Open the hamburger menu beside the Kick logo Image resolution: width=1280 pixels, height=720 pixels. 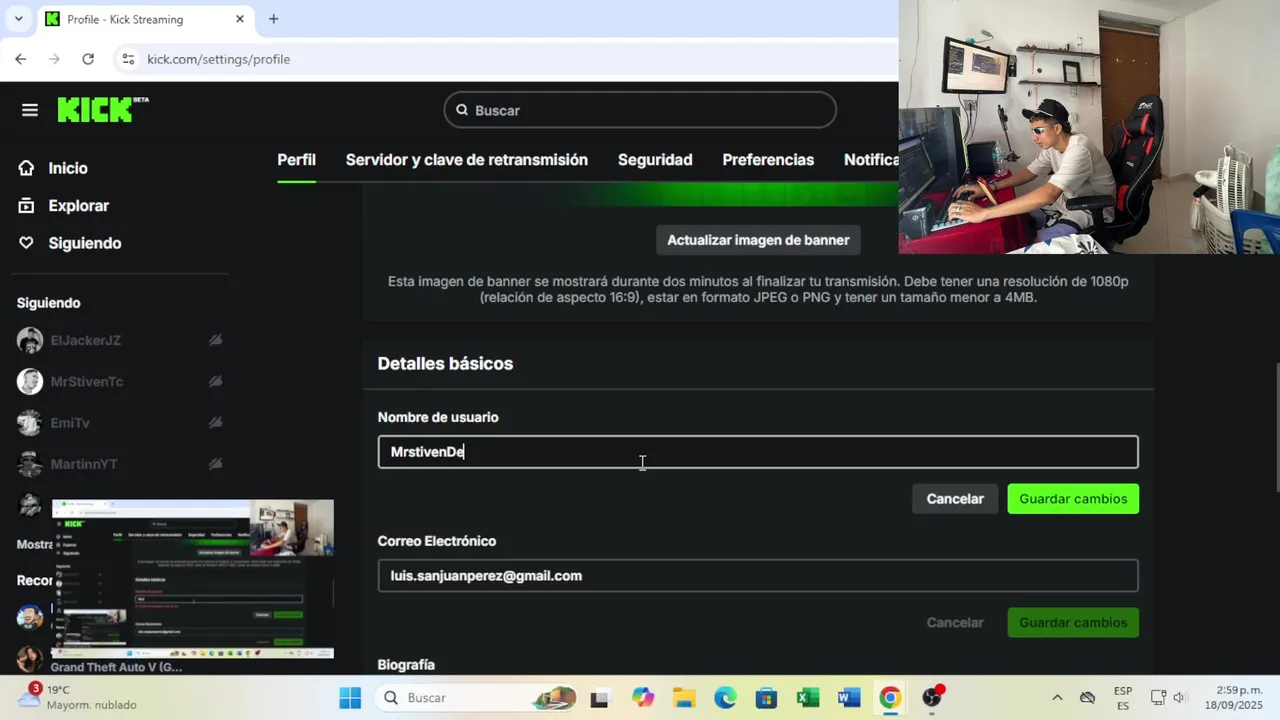[x=30, y=110]
